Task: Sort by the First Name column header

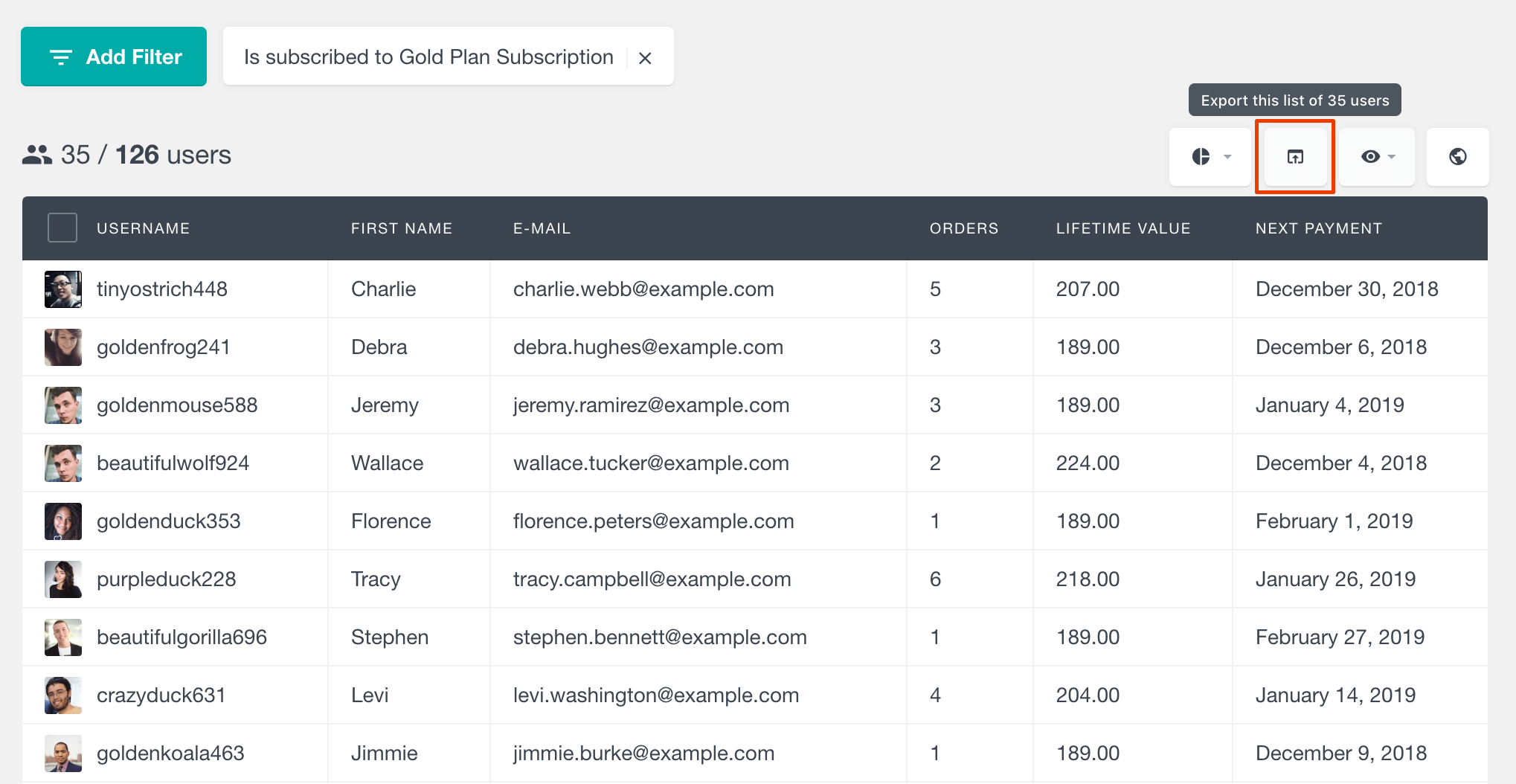Action: 402,228
